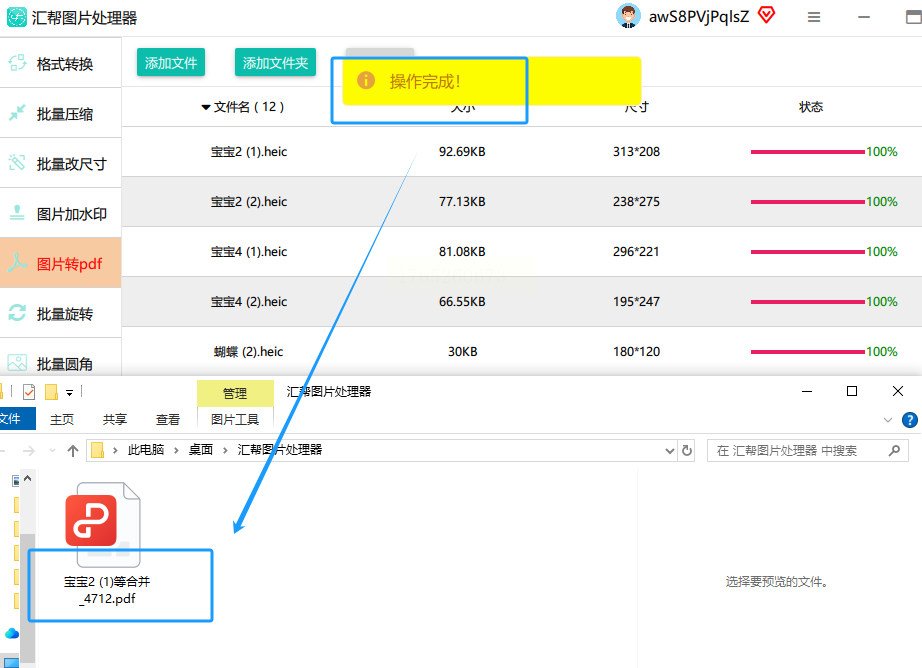Open the hamburger menu in title bar
Image resolution: width=922 pixels, height=668 pixels.
coord(814,17)
